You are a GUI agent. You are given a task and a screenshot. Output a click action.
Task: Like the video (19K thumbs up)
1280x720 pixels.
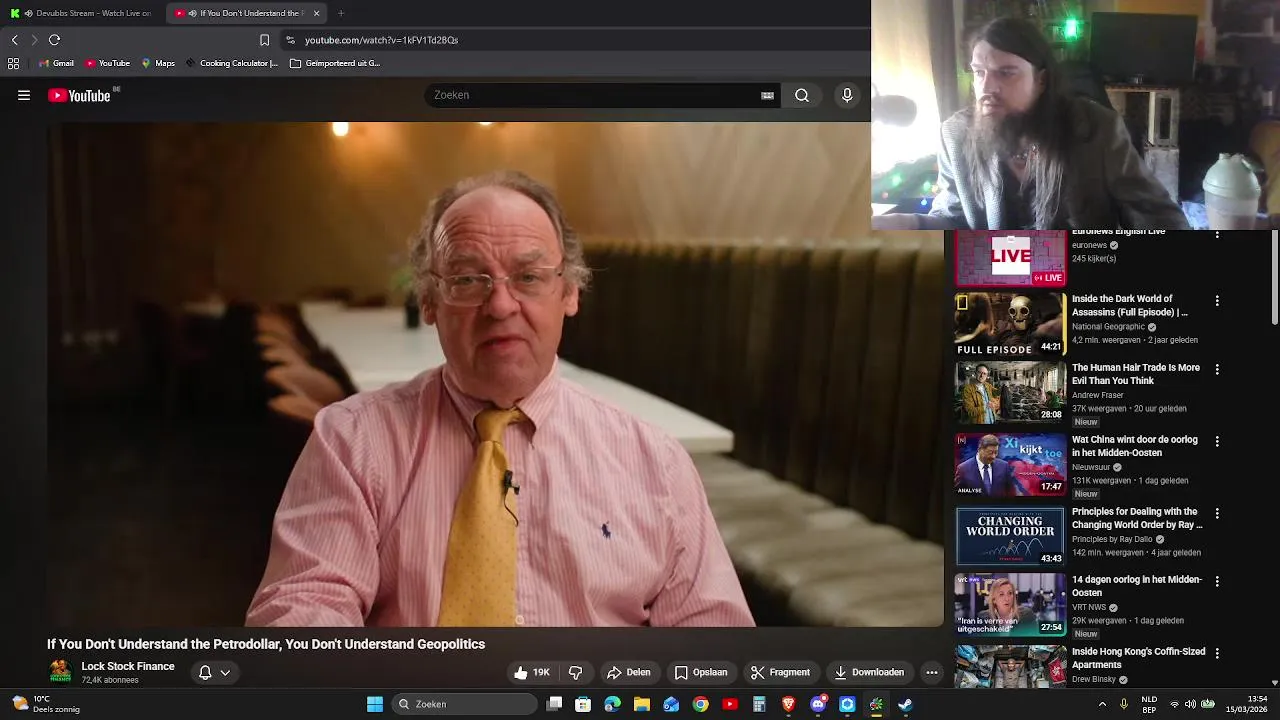click(531, 673)
